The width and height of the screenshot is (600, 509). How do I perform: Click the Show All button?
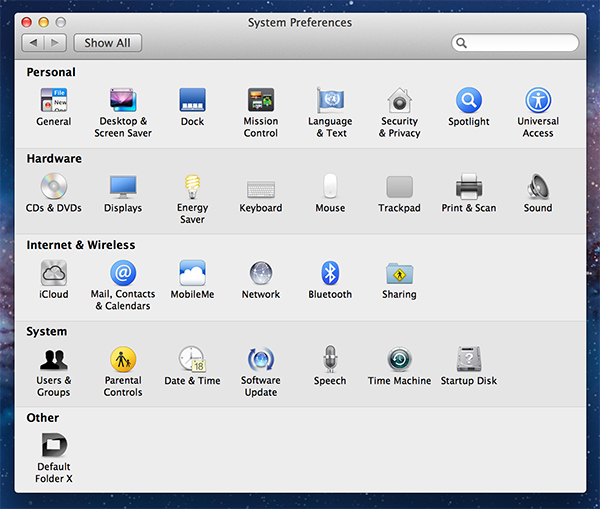click(108, 43)
